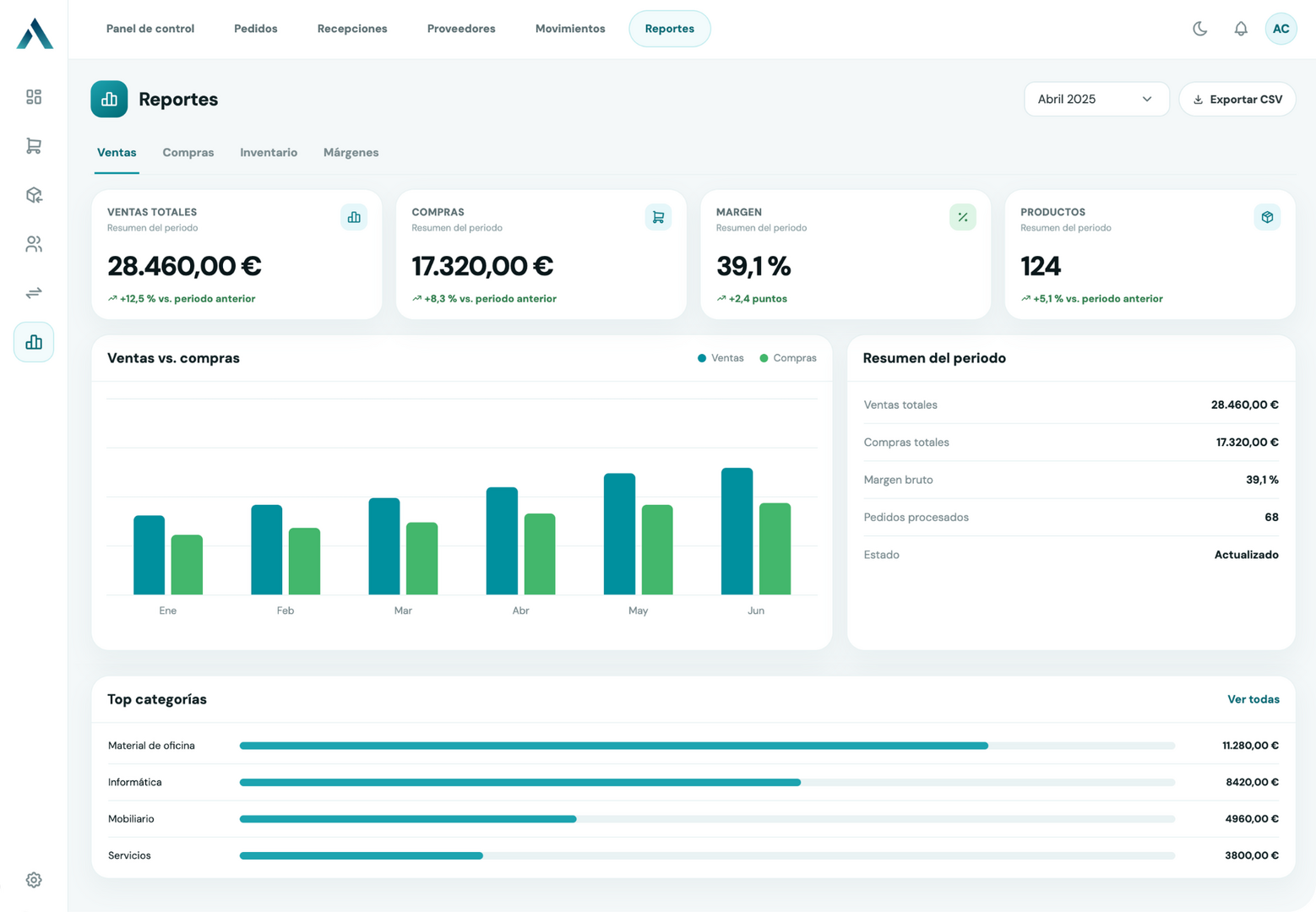Click the Ene Compras bar in chart
This screenshot has width=1316, height=912.
click(187, 565)
